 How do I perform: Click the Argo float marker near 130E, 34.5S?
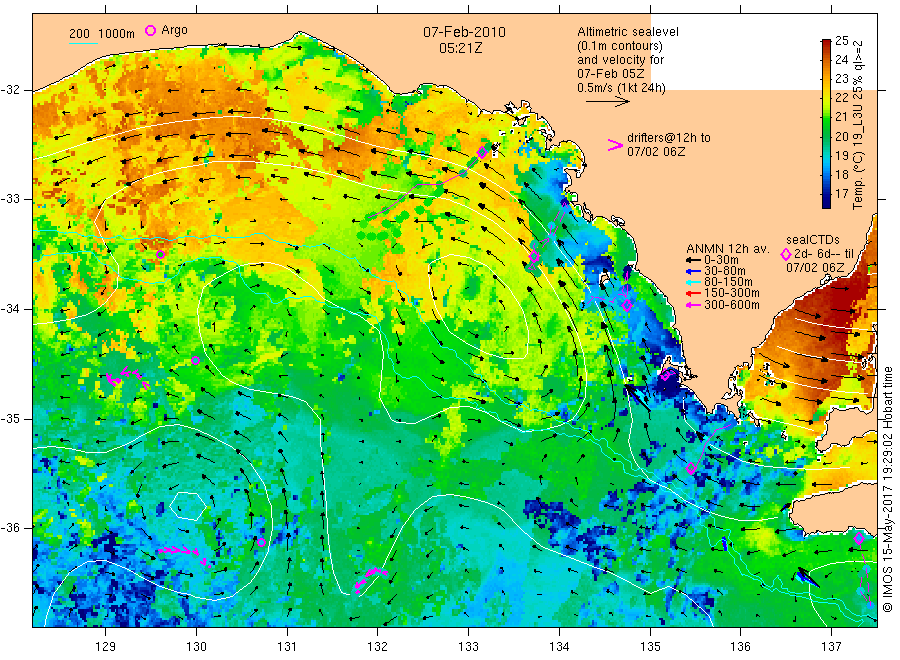pos(195,360)
